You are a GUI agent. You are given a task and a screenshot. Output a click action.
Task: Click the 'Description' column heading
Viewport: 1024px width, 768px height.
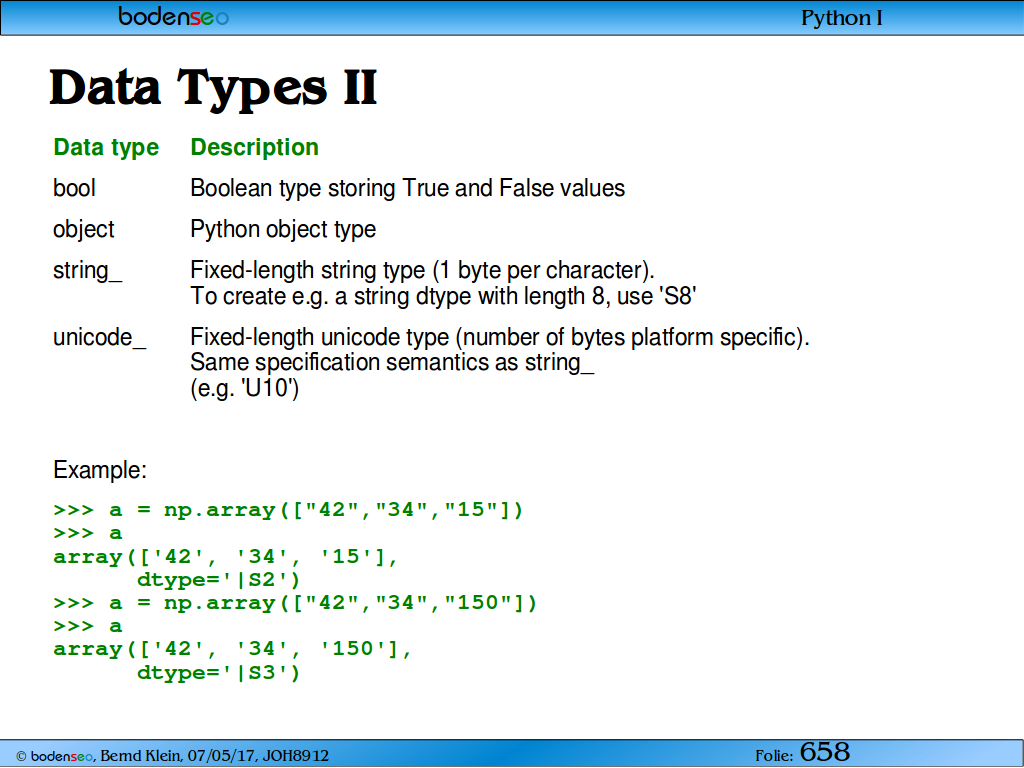pyautogui.click(x=254, y=148)
